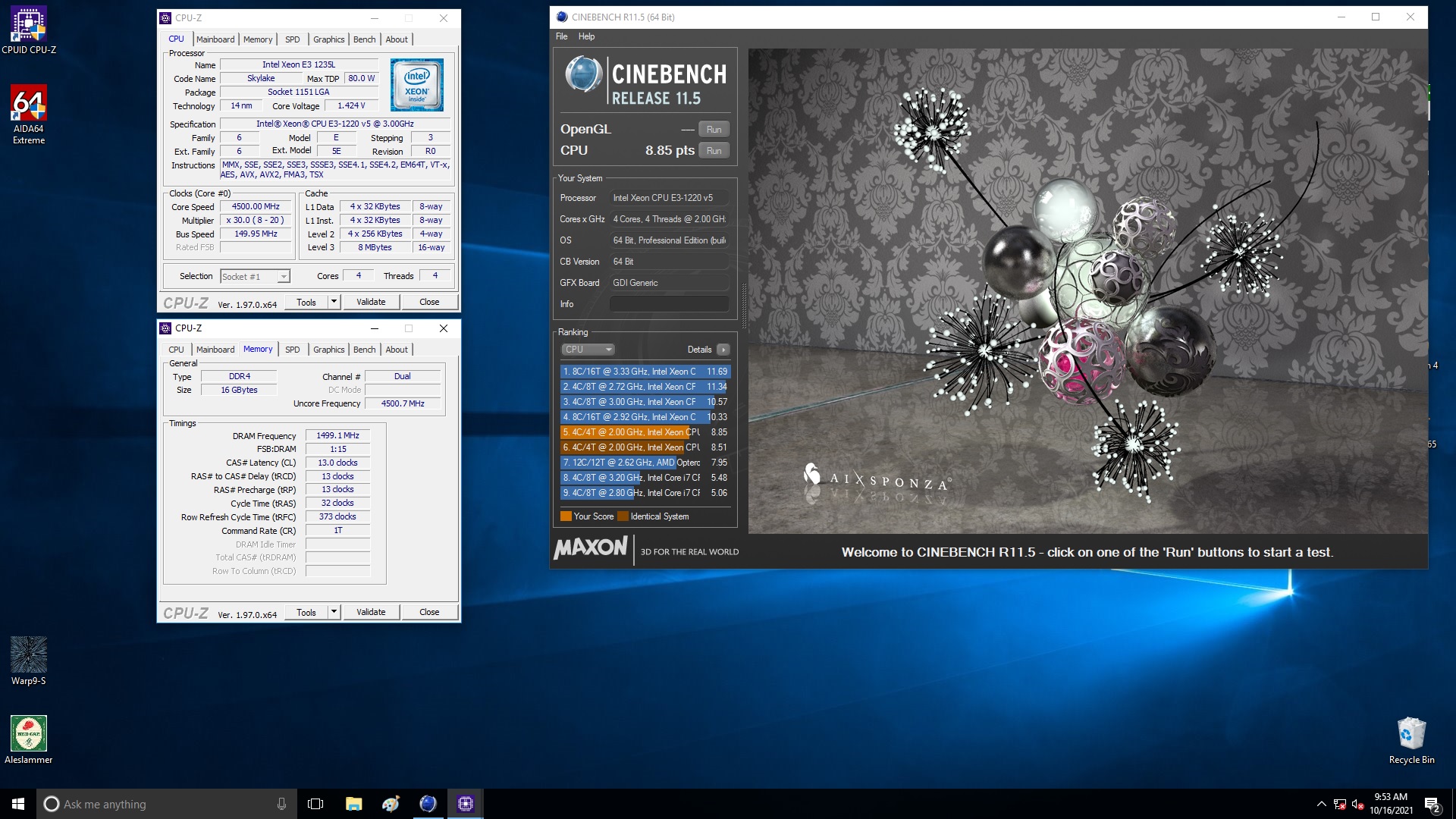Open the CPU ranking type dropdown in Cinebench
1456x819 pixels.
(x=588, y=350)
